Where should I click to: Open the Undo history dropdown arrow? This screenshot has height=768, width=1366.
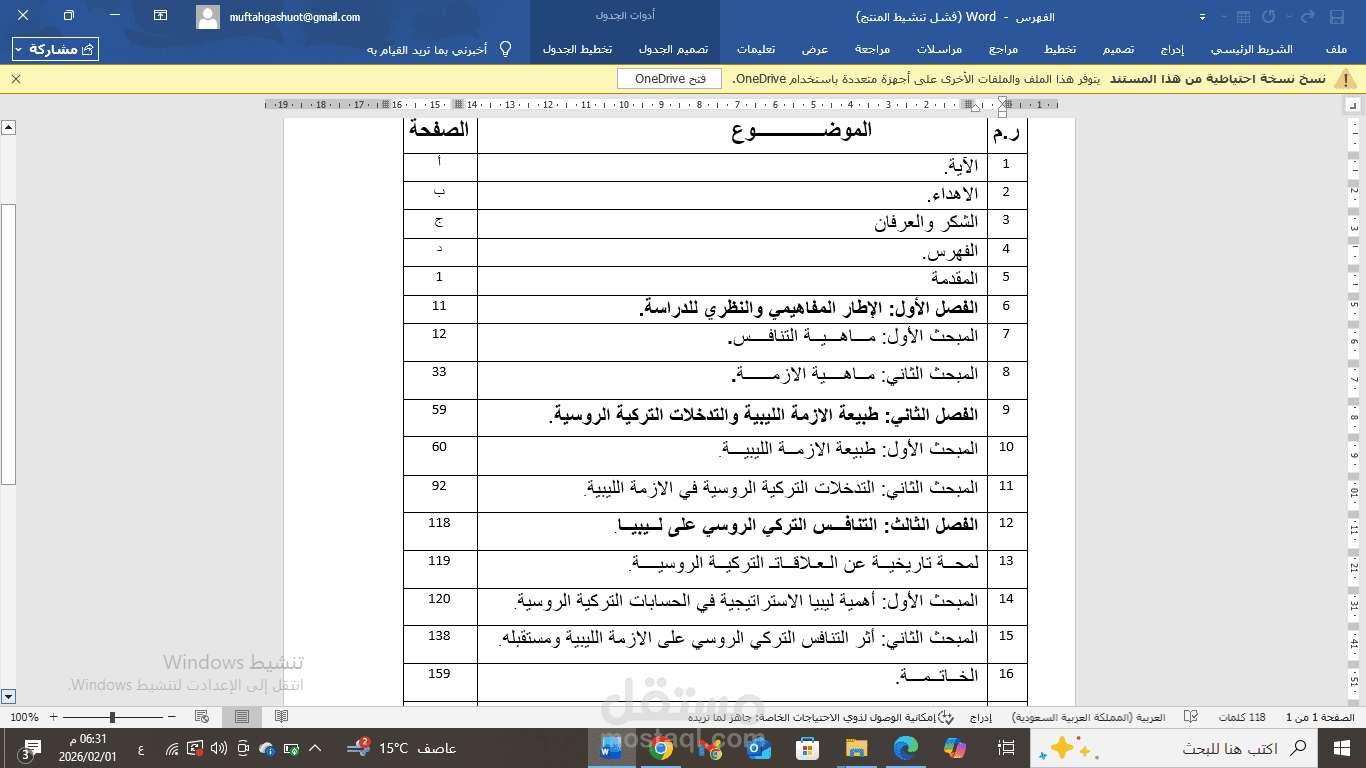click(1289, 17)
